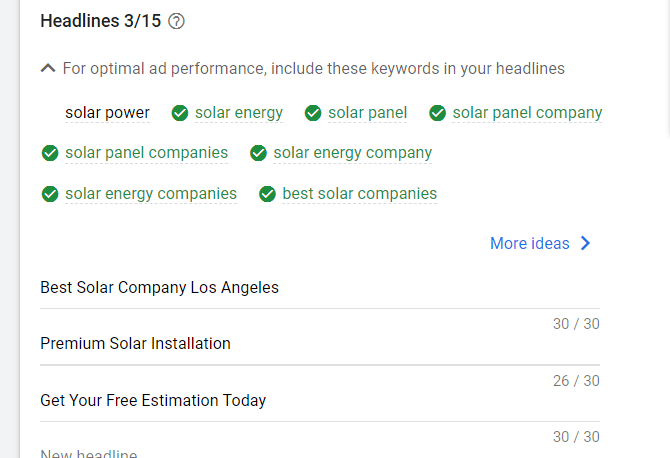Click the 'solar panel company' keyword text
Screen dimensions: 670x458
pos(527,113)
